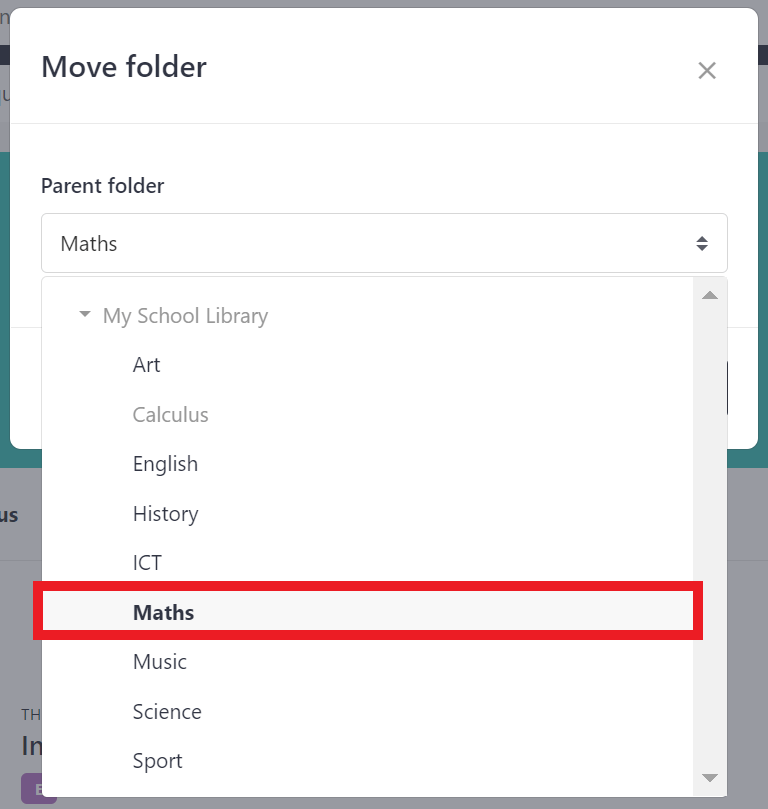768x809 pixels.
Task: Select the ICT folder
Action: click(147, 562)
